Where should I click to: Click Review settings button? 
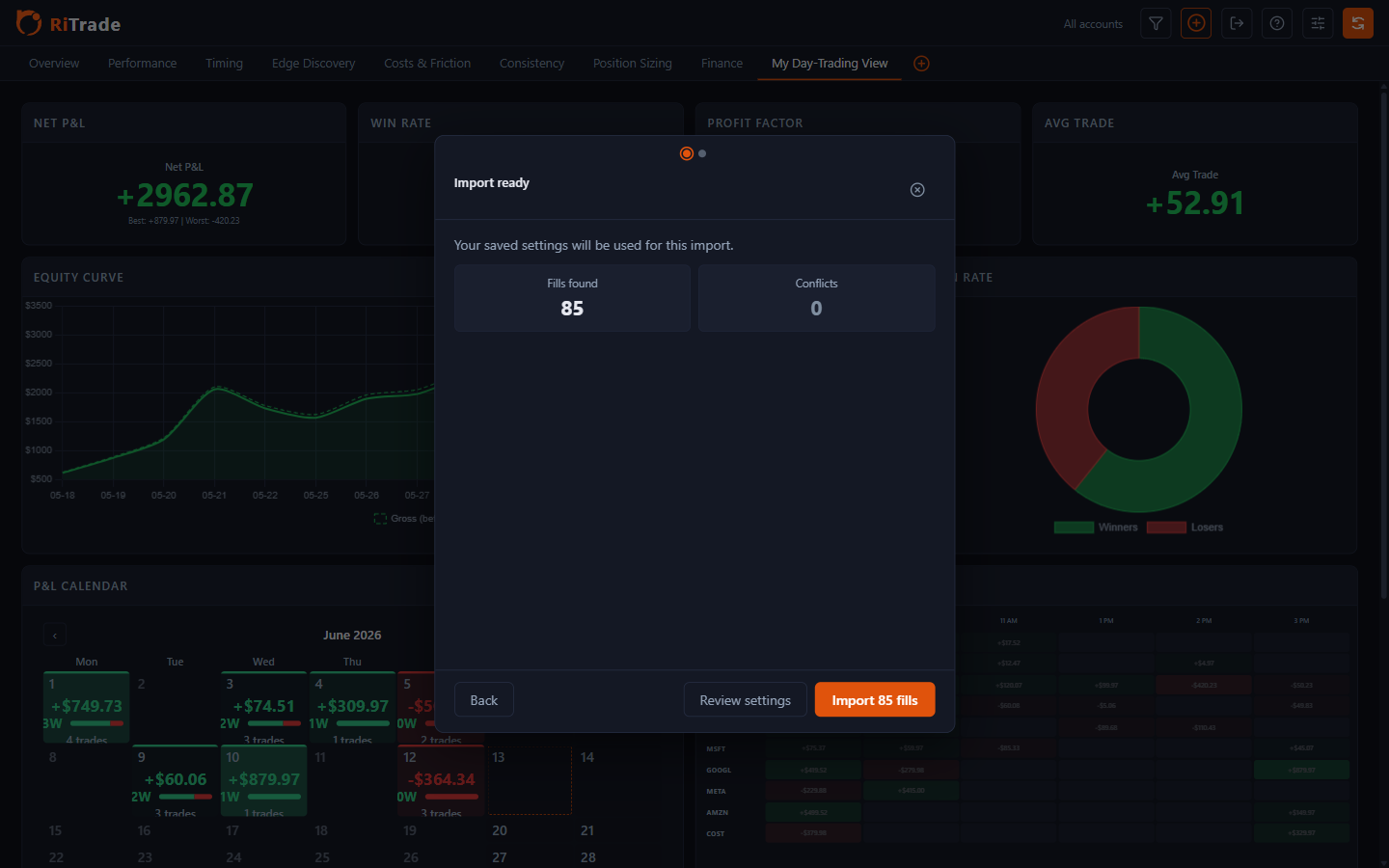click(746, 700)
